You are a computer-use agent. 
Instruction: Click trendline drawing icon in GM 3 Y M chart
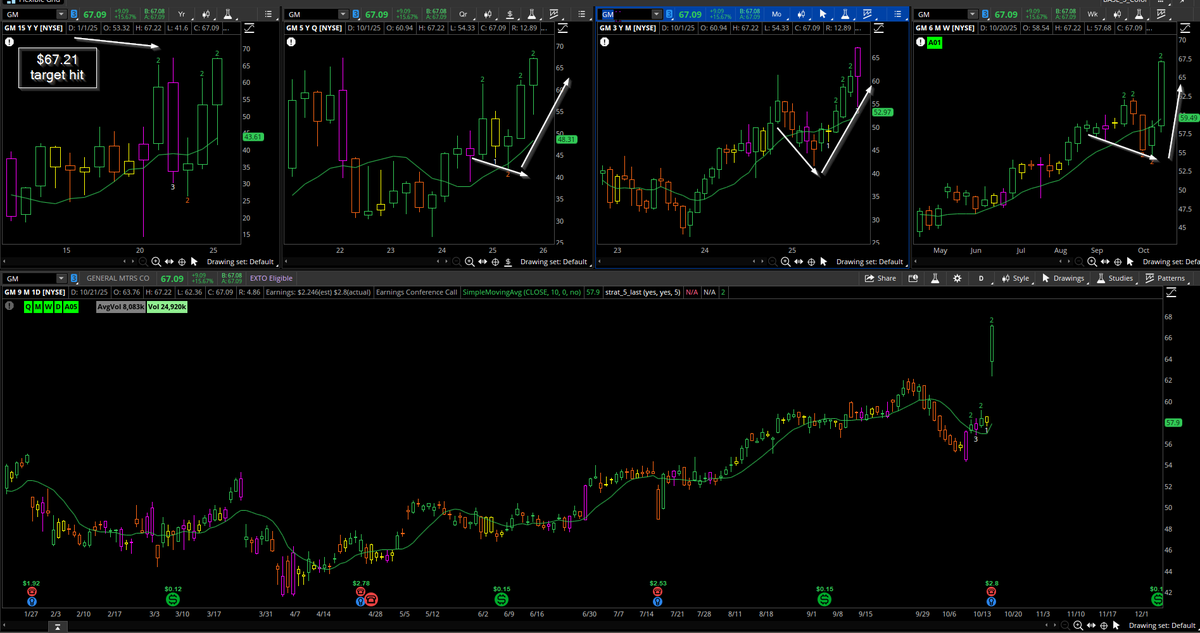(878, 28)
